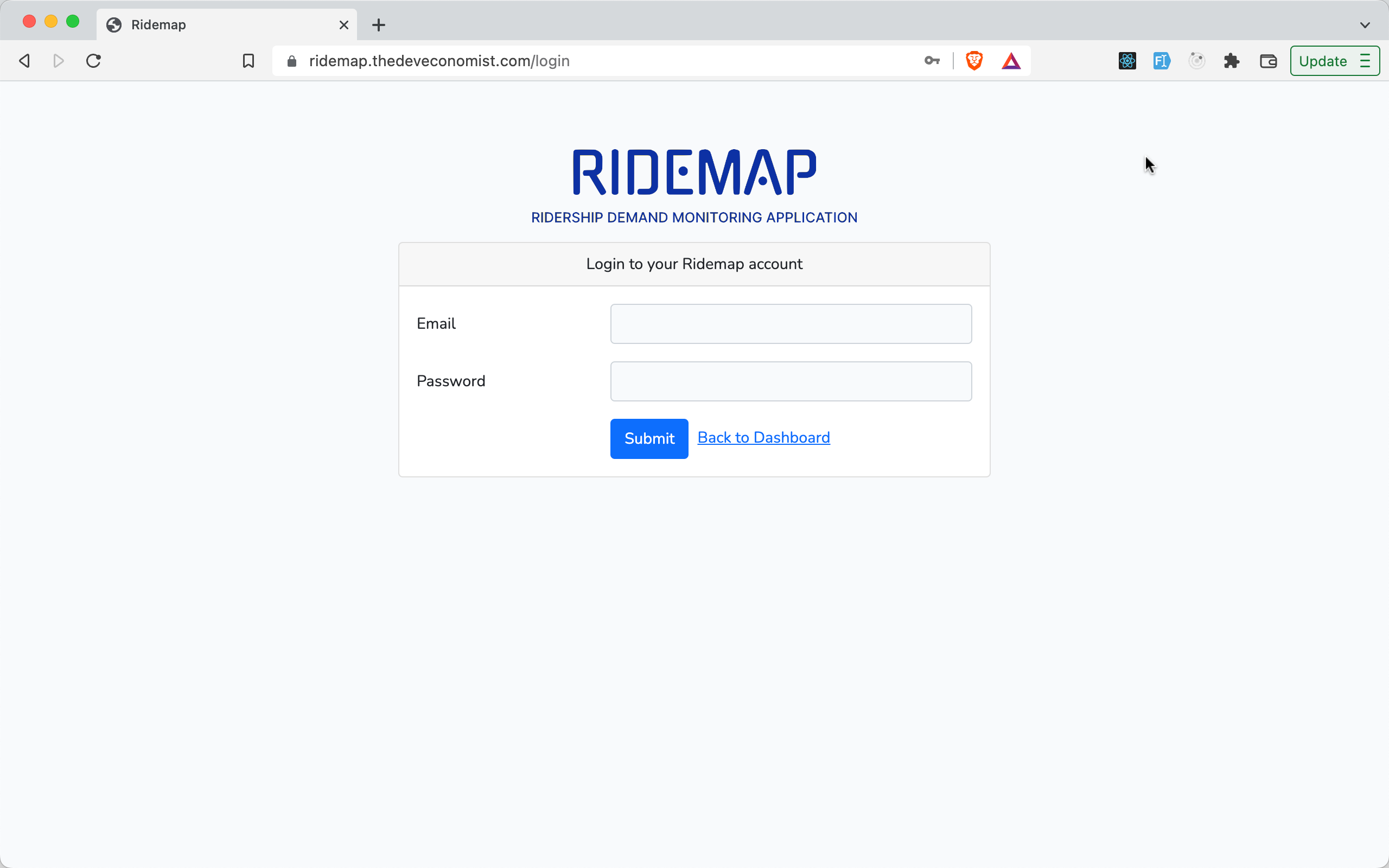This screenshot has width=1389, height=868.
Task: Open the Extensions puzzle-piece menu
Action: [1232, 60]
